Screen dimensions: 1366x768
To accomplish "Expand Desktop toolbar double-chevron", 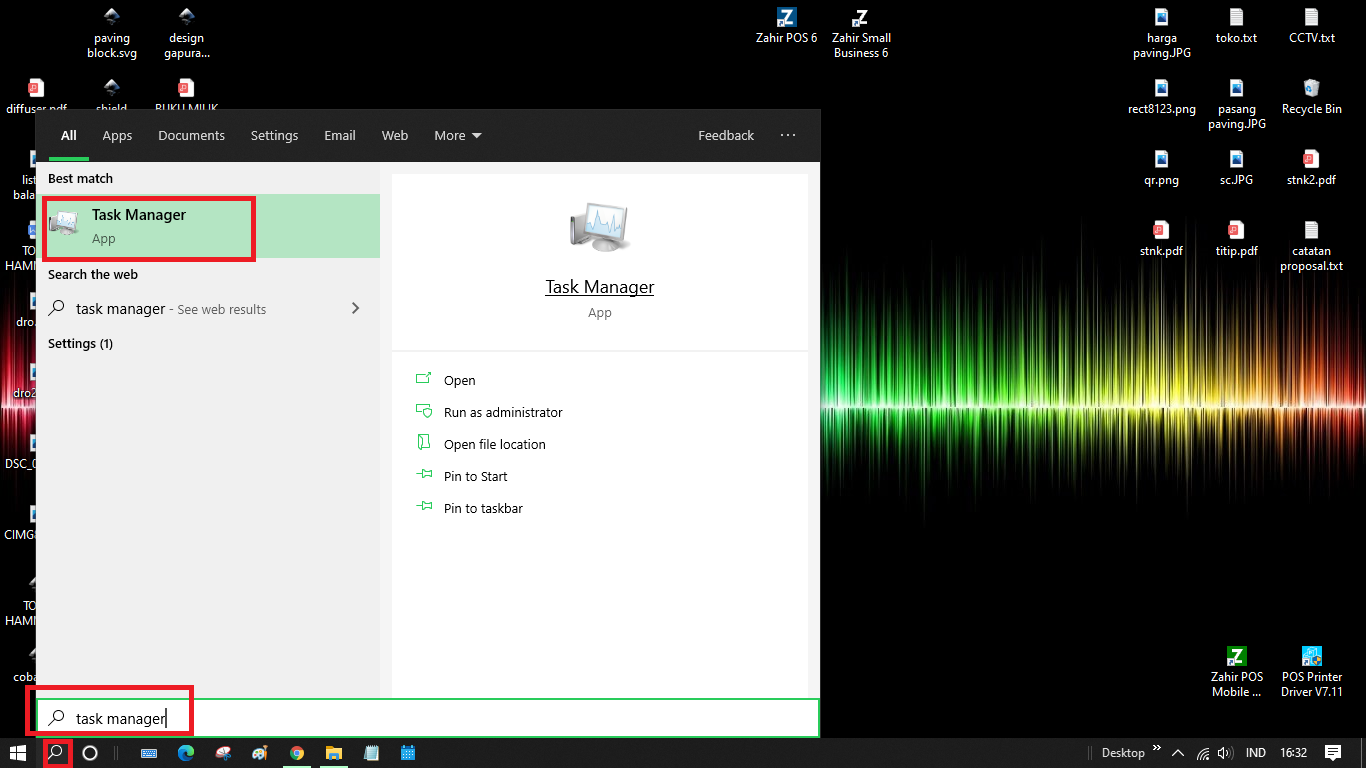I will tap(1157, 749).
